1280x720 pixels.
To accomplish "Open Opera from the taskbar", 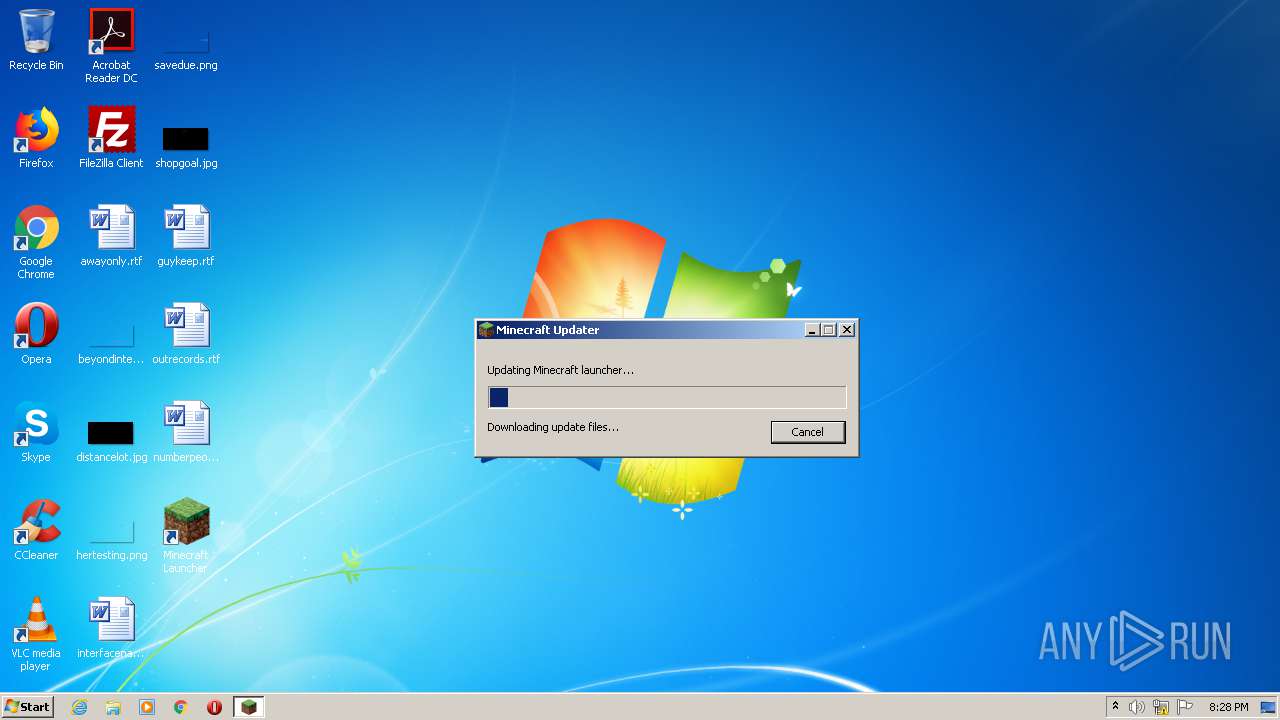I will [214, 707].
